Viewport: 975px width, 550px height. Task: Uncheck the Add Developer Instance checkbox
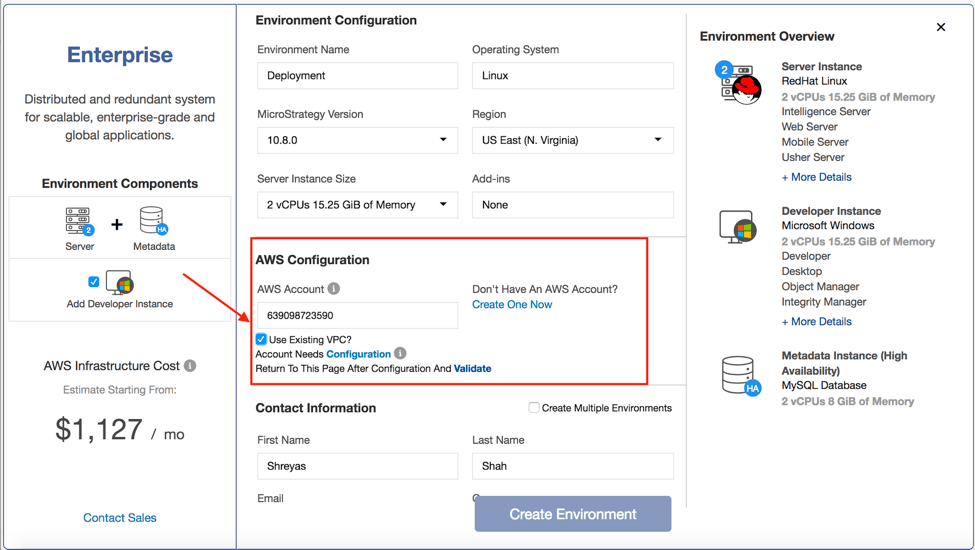pos(94,282)
